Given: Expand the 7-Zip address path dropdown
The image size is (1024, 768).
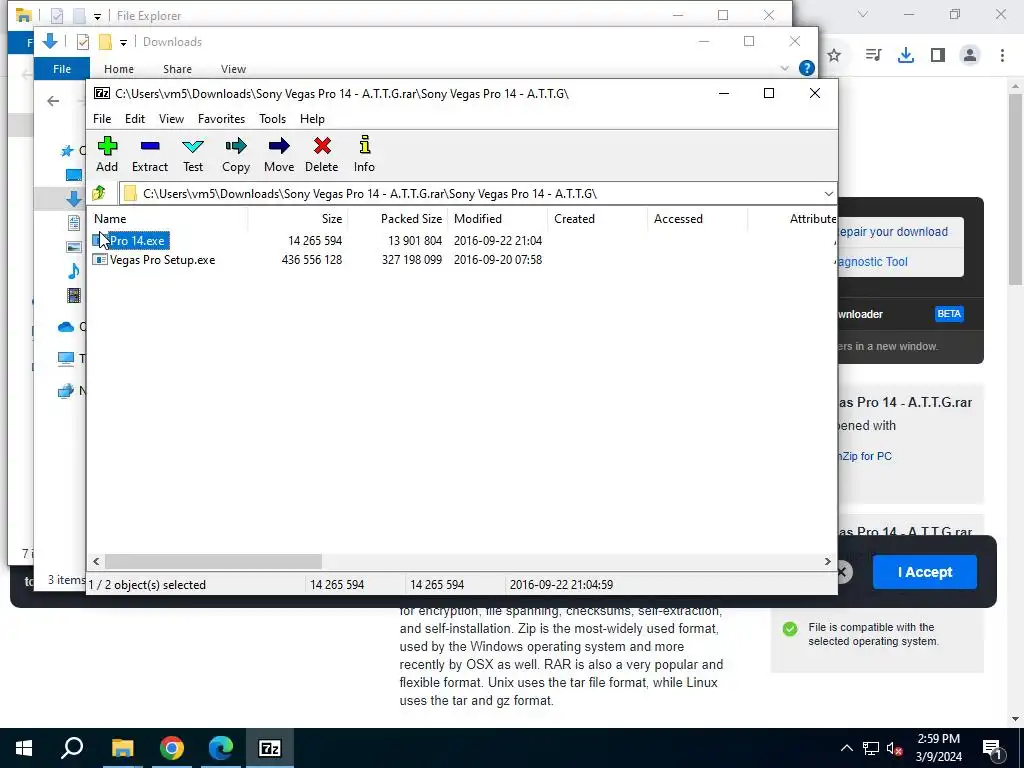Looking at the screenshot, I should click(828, 194).
